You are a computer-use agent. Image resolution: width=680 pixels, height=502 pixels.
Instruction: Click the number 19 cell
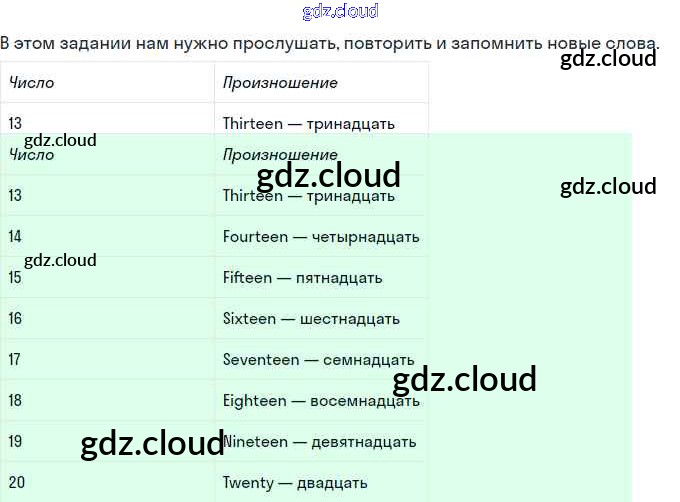tap(15, 442)
